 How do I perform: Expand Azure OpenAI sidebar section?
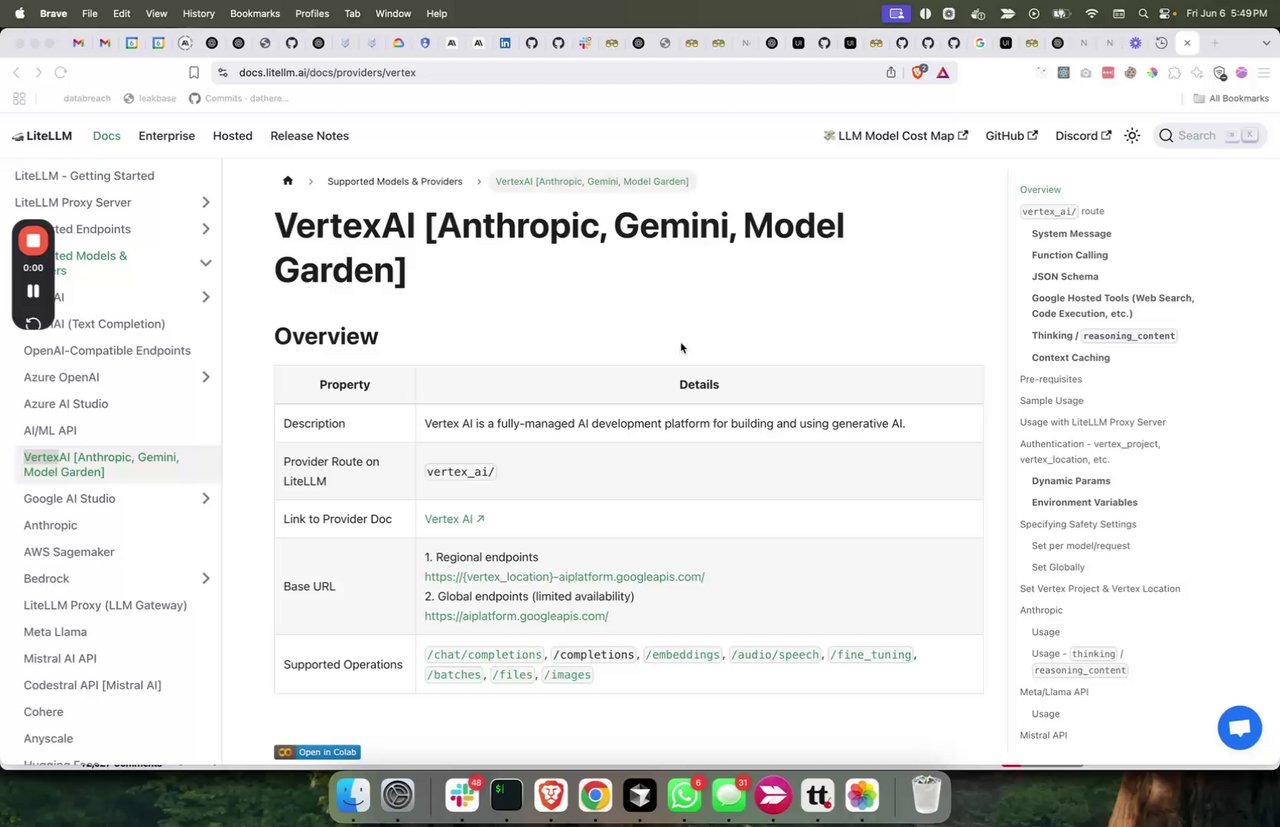(x=205, y=377)
